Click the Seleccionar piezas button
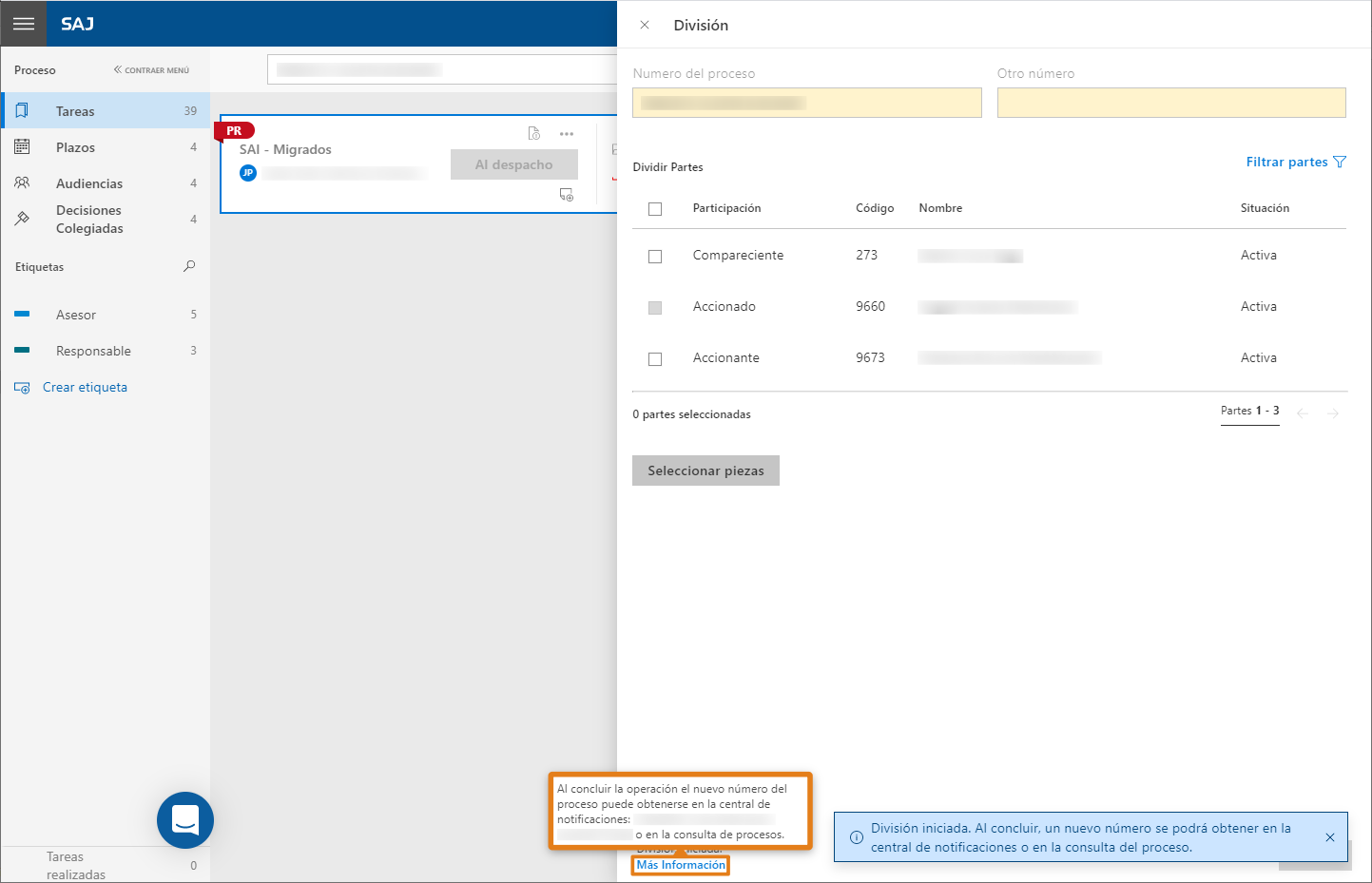 [x=705, y=470]
